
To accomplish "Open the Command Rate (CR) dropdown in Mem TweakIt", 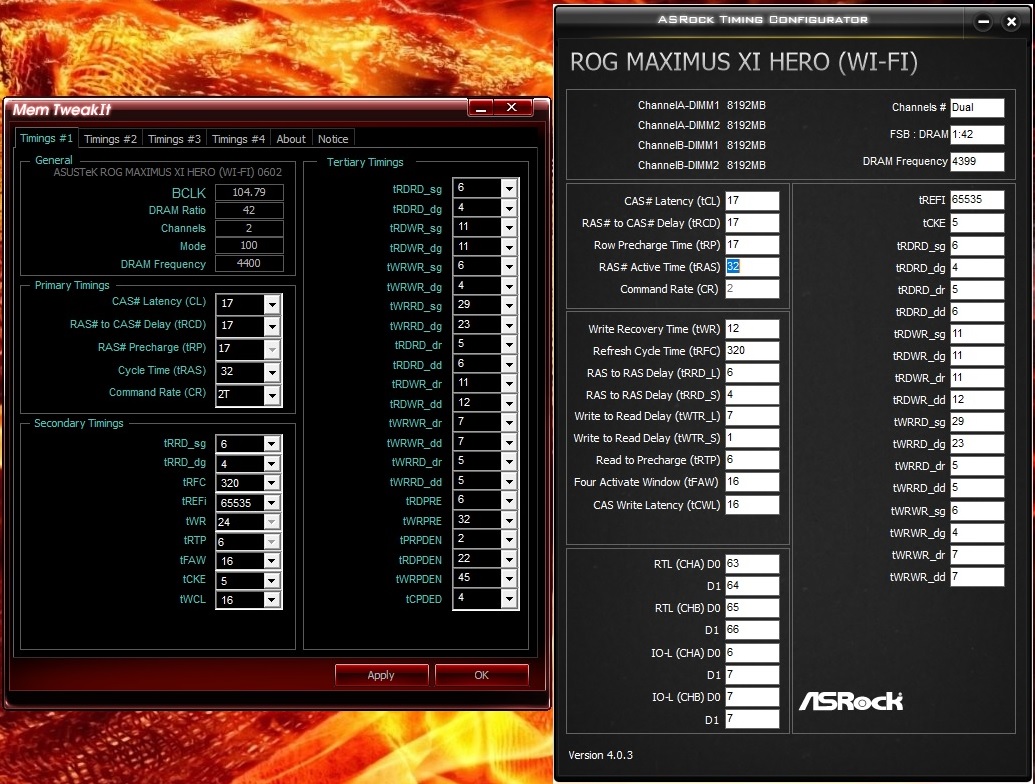I will [272, 395].
